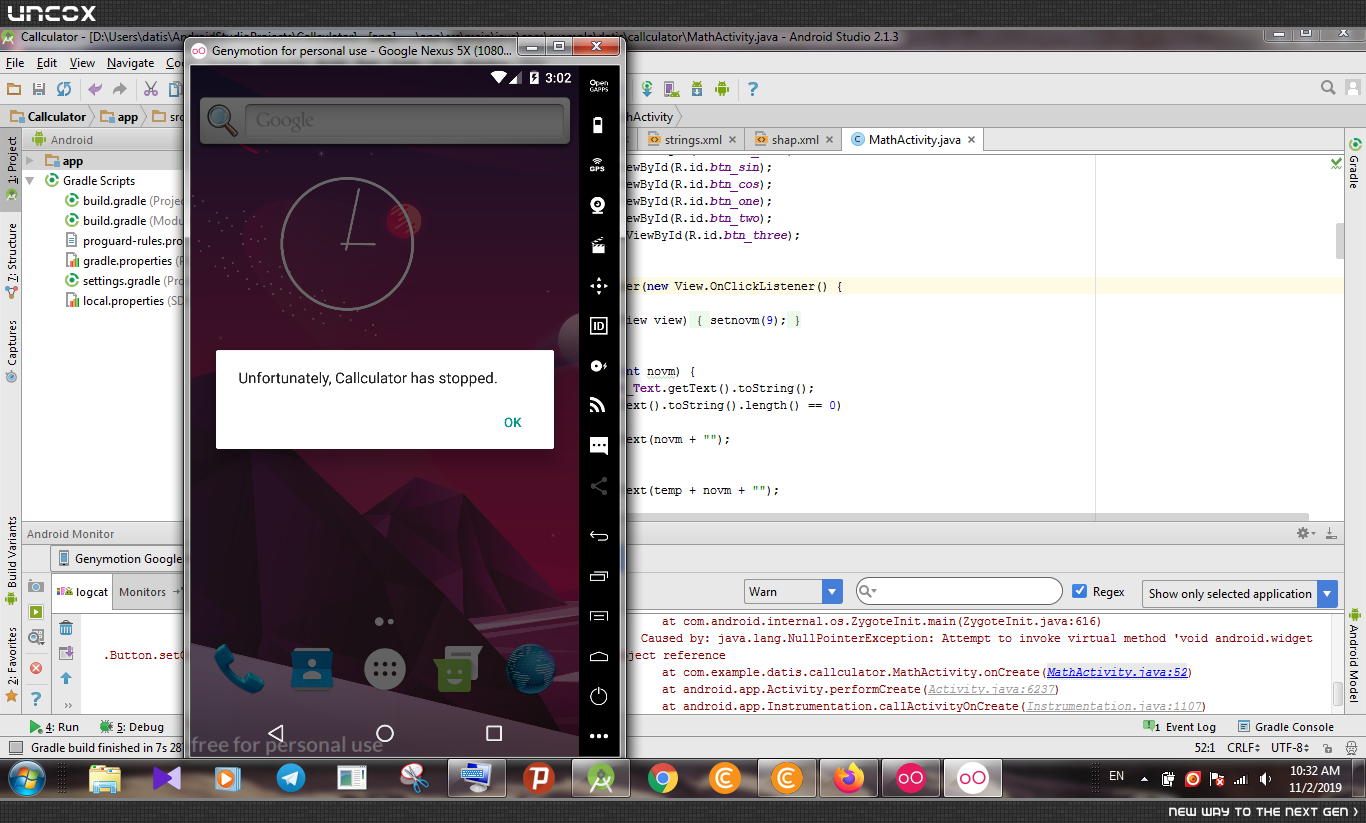This screenshot has width=1366, height=823.
Task: Open MathActivity.java:52 stack trace link
Action: tap(1118, 672)
